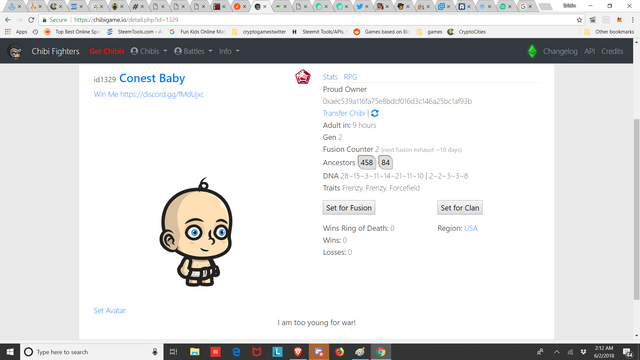
Task: Open the Action Center notifications icon
Action: tap(628, 352)
